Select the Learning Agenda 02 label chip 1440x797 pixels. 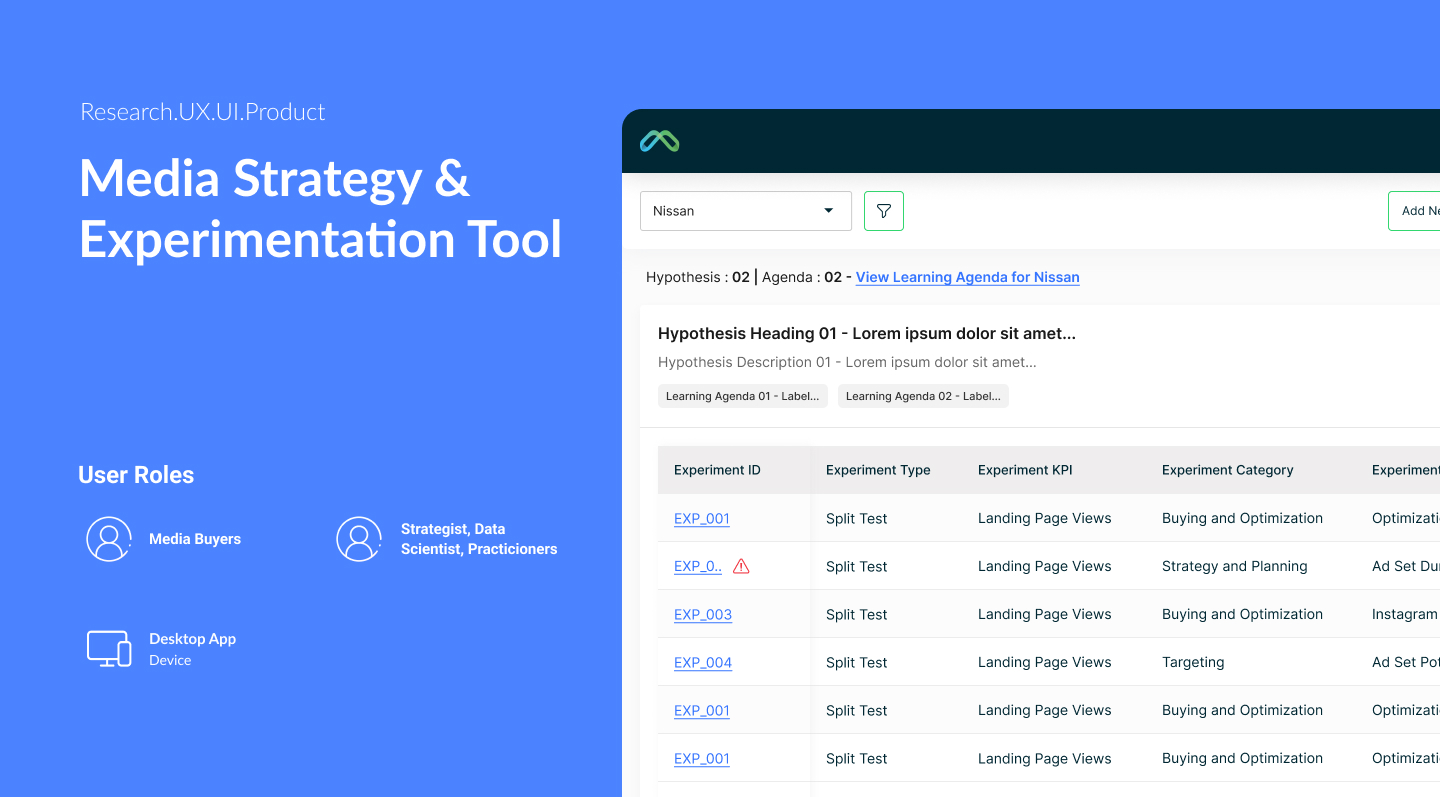pyautogui.click(x=922, y=395)
